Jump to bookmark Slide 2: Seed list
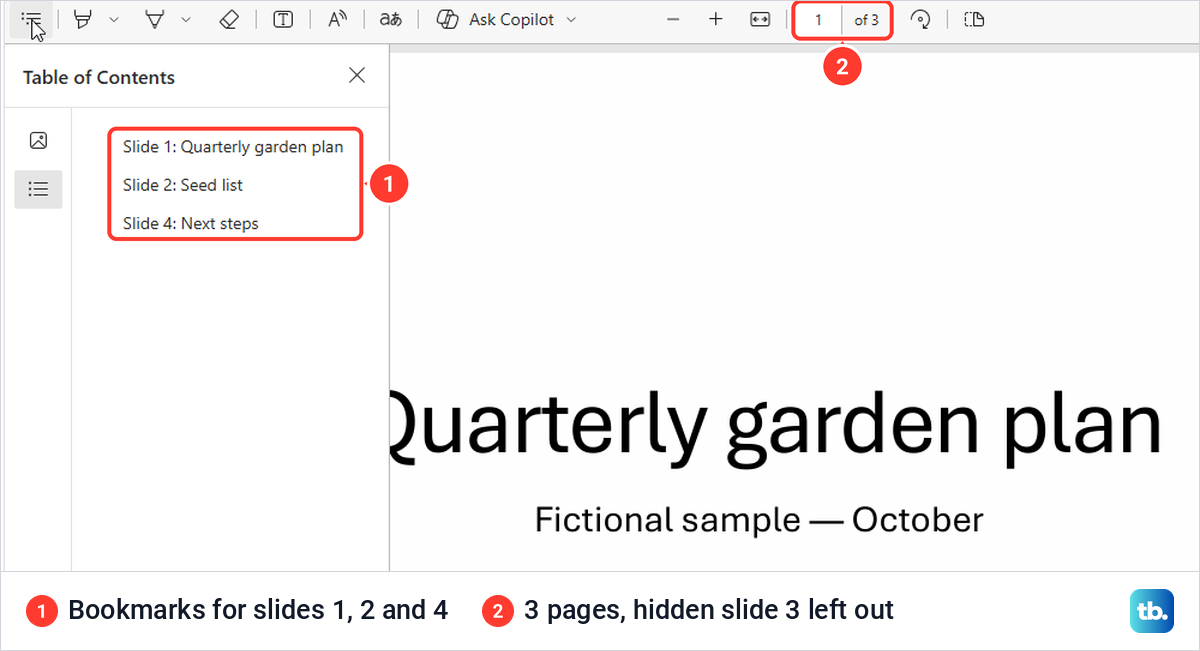The width and height of the screenshot is (1200, 651). [x=183, y=185]
